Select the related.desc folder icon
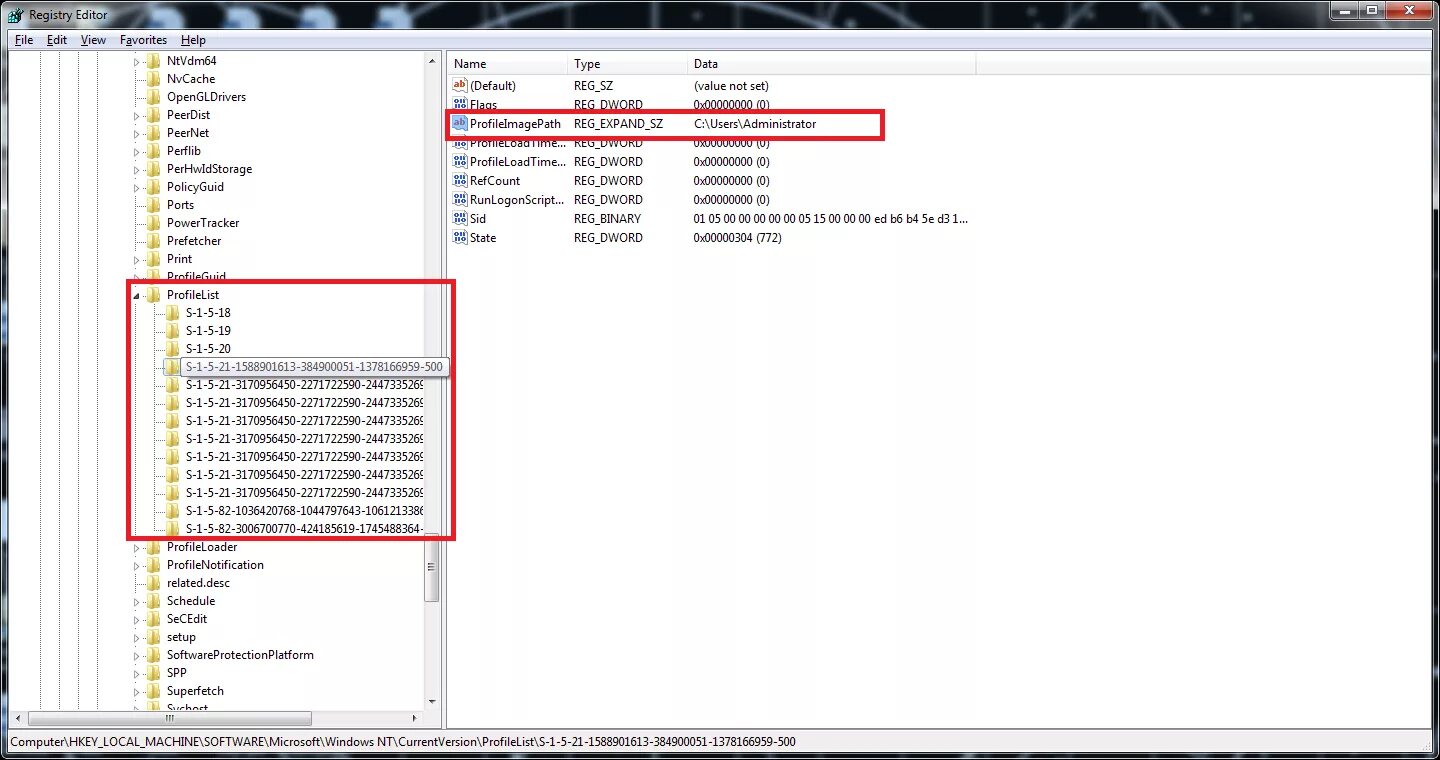Viewport: 1440px width, 760px height. click(152, 583)
